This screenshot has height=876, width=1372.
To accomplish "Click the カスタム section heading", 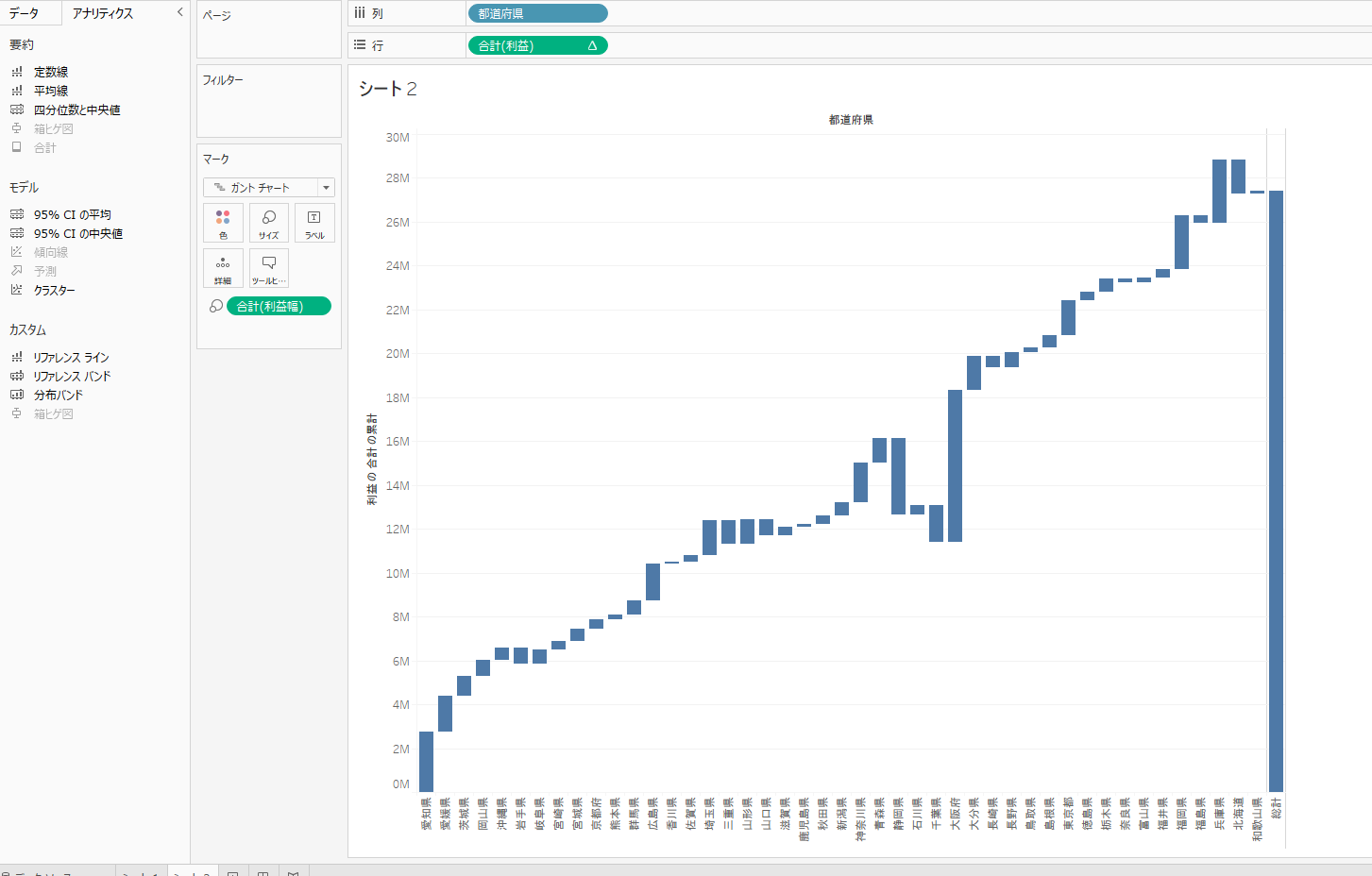I will point(27,329).
